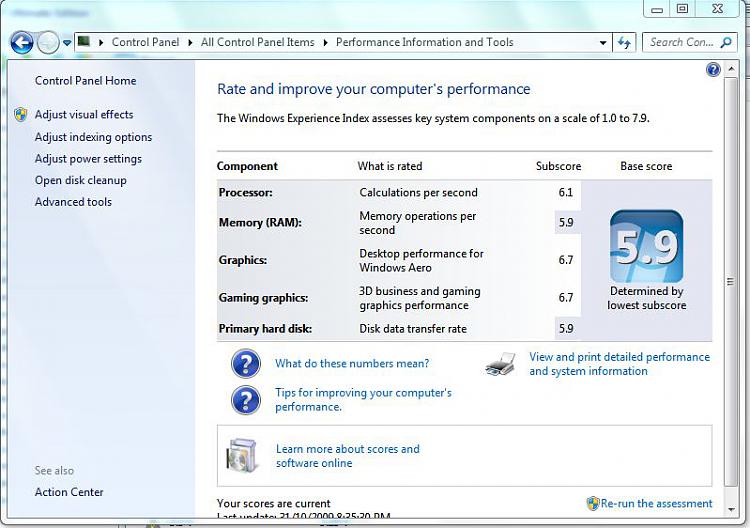Click the Processor subscore 6.1

[x=566, y=192]
